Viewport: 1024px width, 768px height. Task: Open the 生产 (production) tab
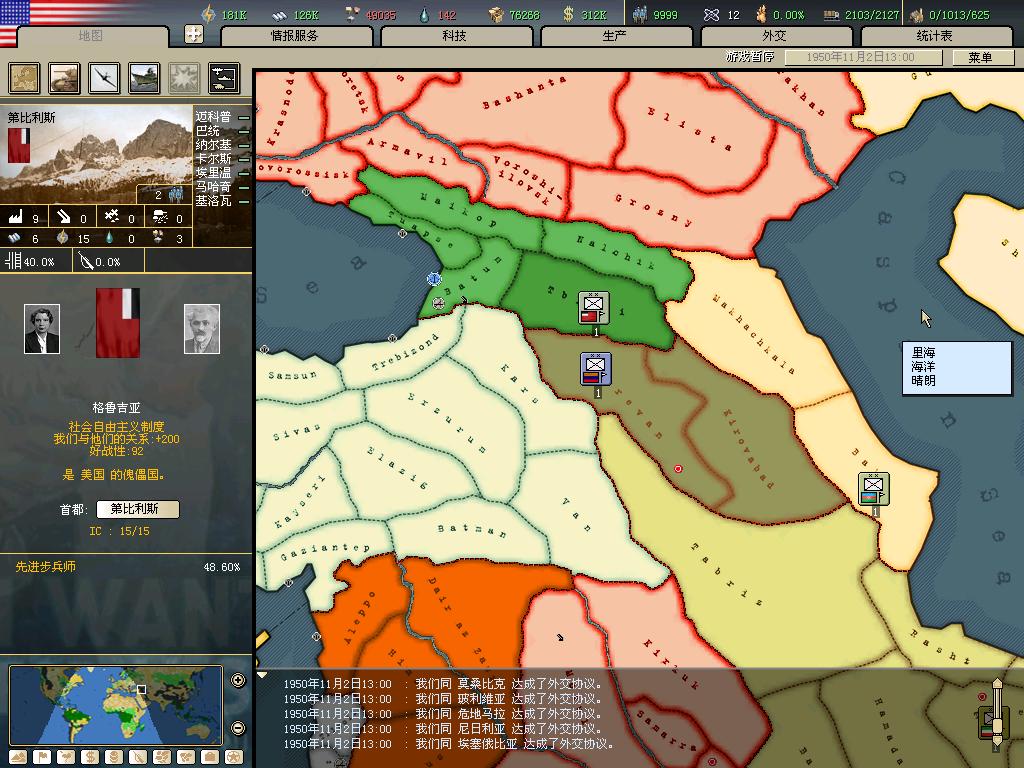[x=615, y=36]
